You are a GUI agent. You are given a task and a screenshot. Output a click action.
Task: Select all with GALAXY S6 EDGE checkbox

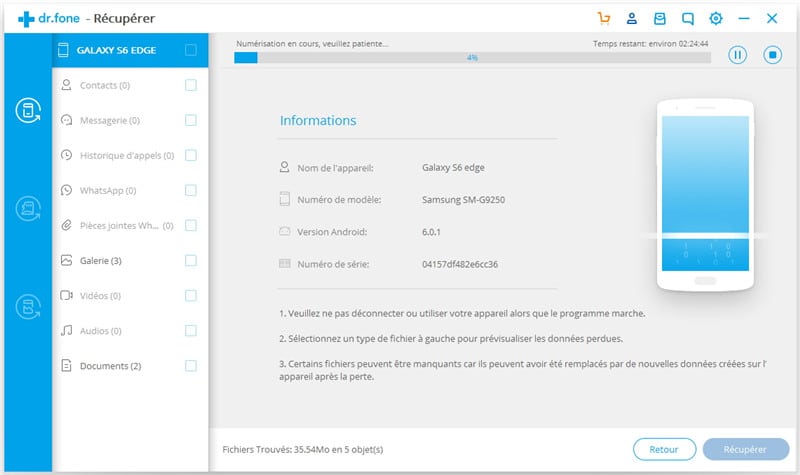pyautogui.click(x=191, y=50)
